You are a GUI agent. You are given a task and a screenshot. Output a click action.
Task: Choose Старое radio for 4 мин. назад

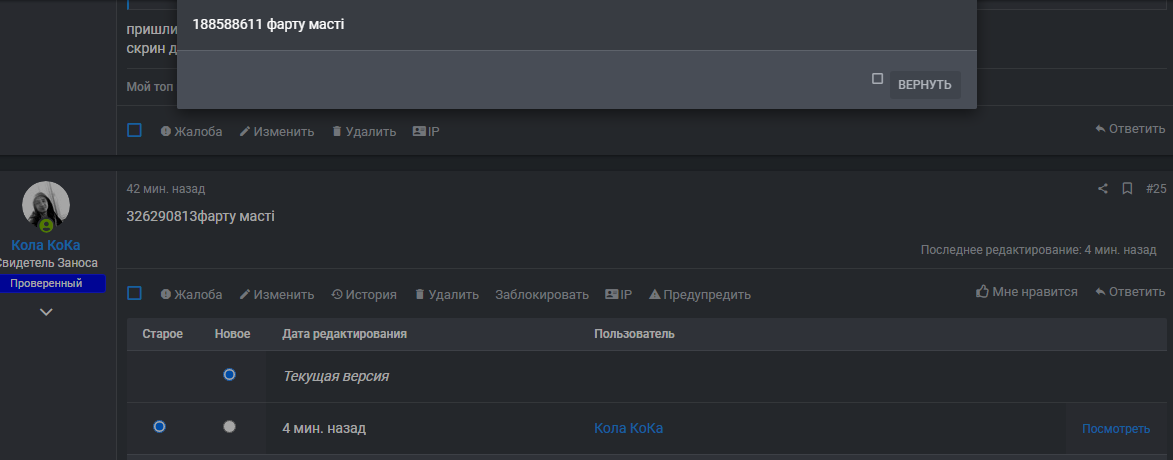click(159, 427)
